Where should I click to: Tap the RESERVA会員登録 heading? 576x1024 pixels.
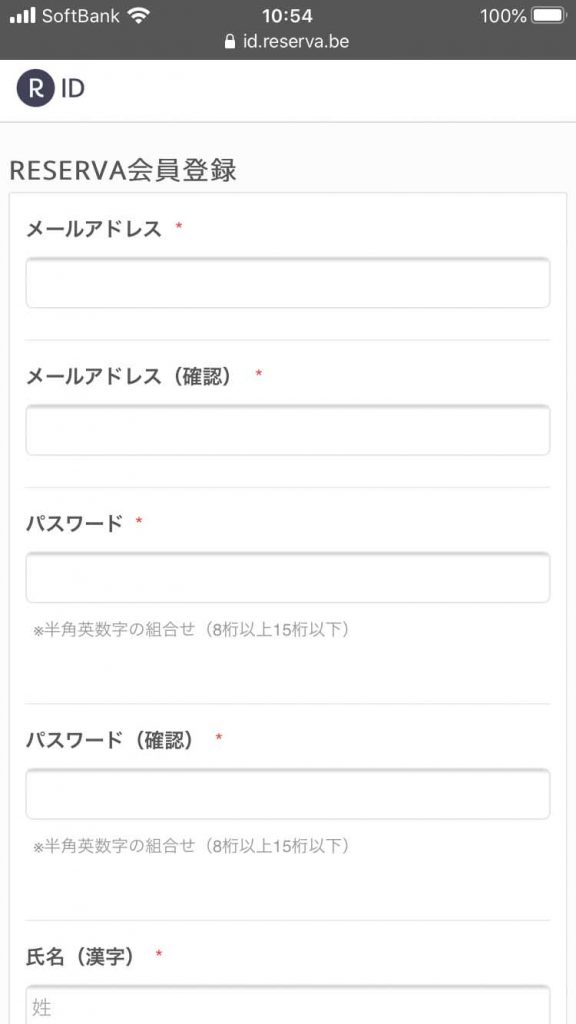(x=123, y=171)
